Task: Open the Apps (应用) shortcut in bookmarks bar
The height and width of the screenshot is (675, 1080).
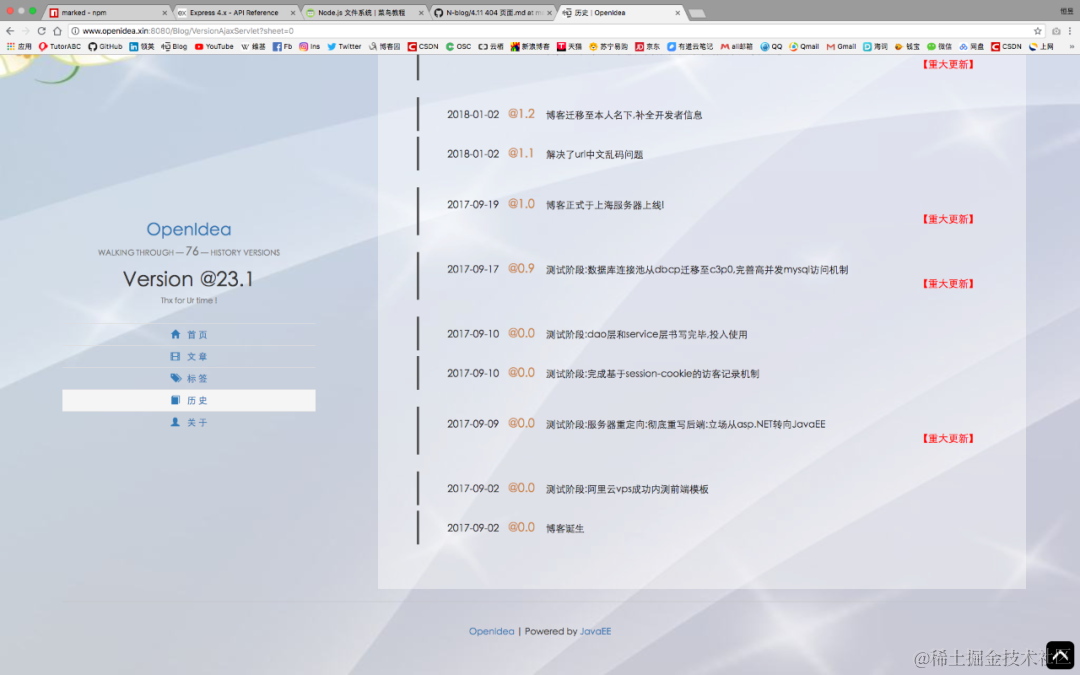Action: click(19, 47)
